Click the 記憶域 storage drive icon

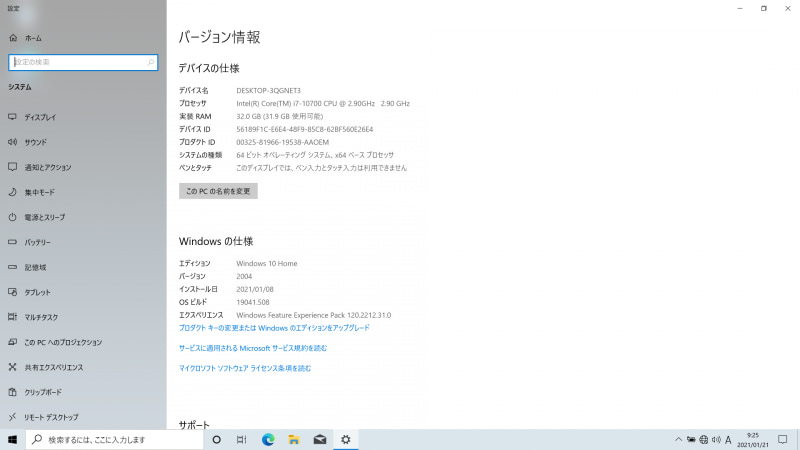(13, 267)
